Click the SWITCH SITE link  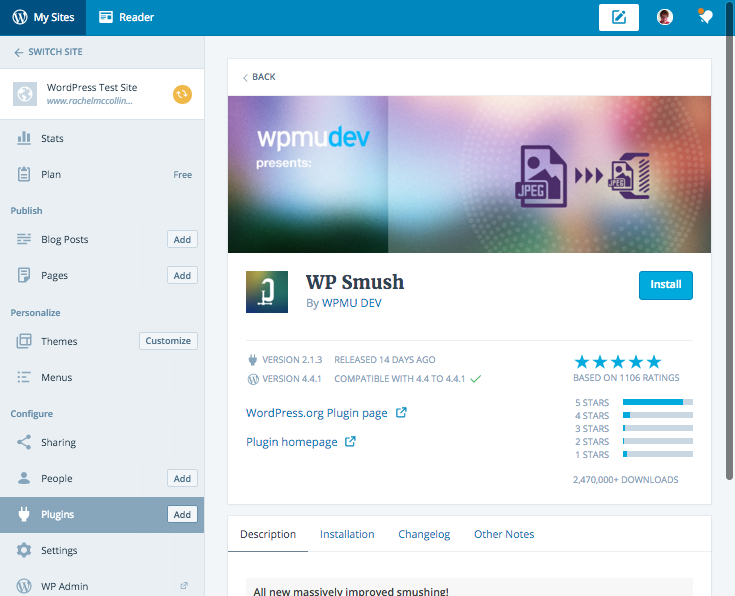pos(55,52)
